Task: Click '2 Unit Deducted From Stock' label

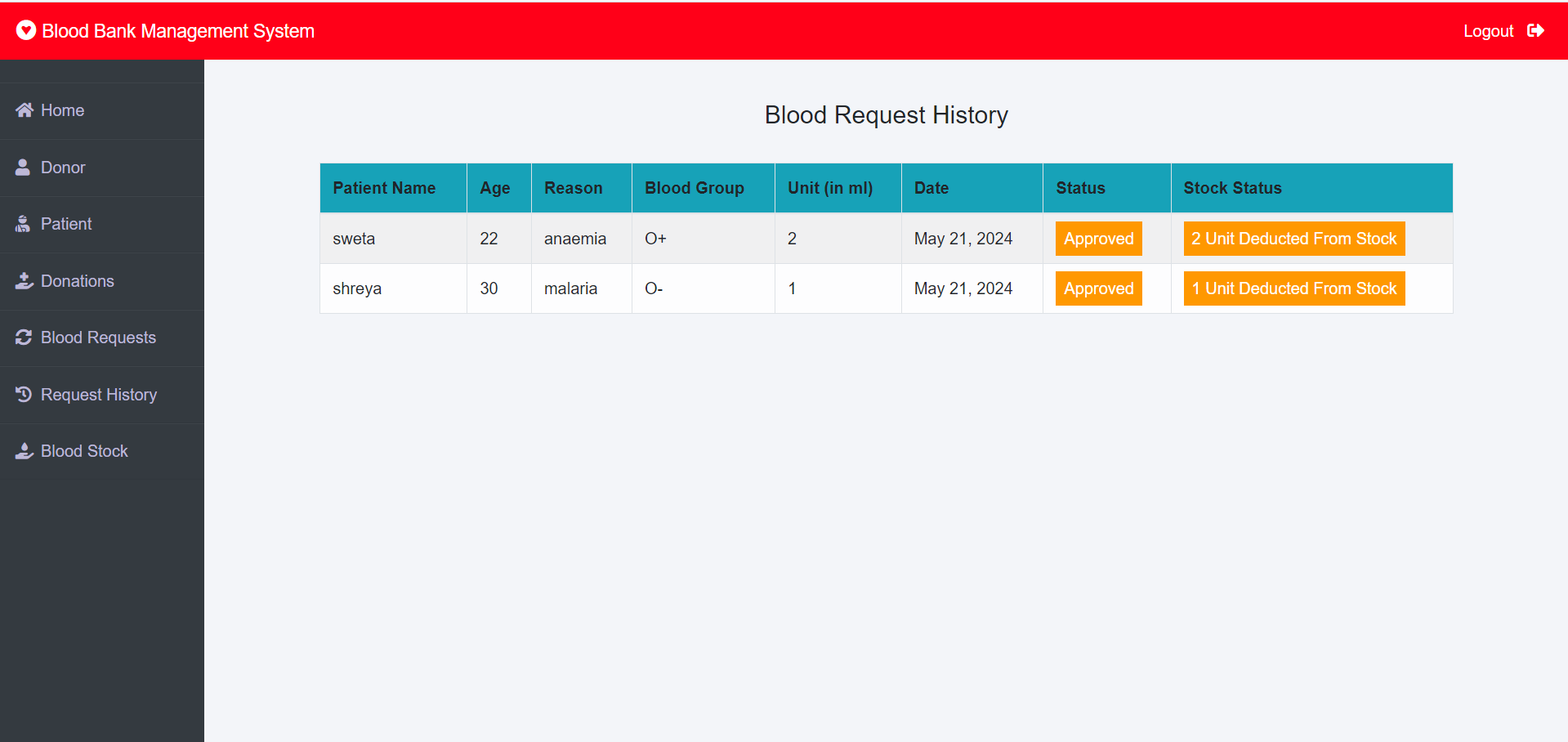Action: (x=1293, y=238)
